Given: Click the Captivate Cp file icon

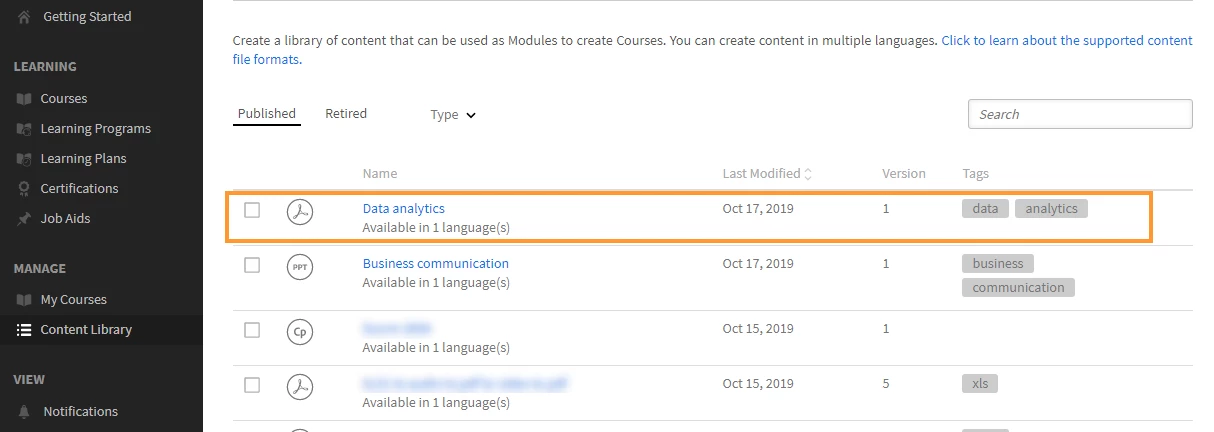Looking at the screenshot, I should click(300, 331).
